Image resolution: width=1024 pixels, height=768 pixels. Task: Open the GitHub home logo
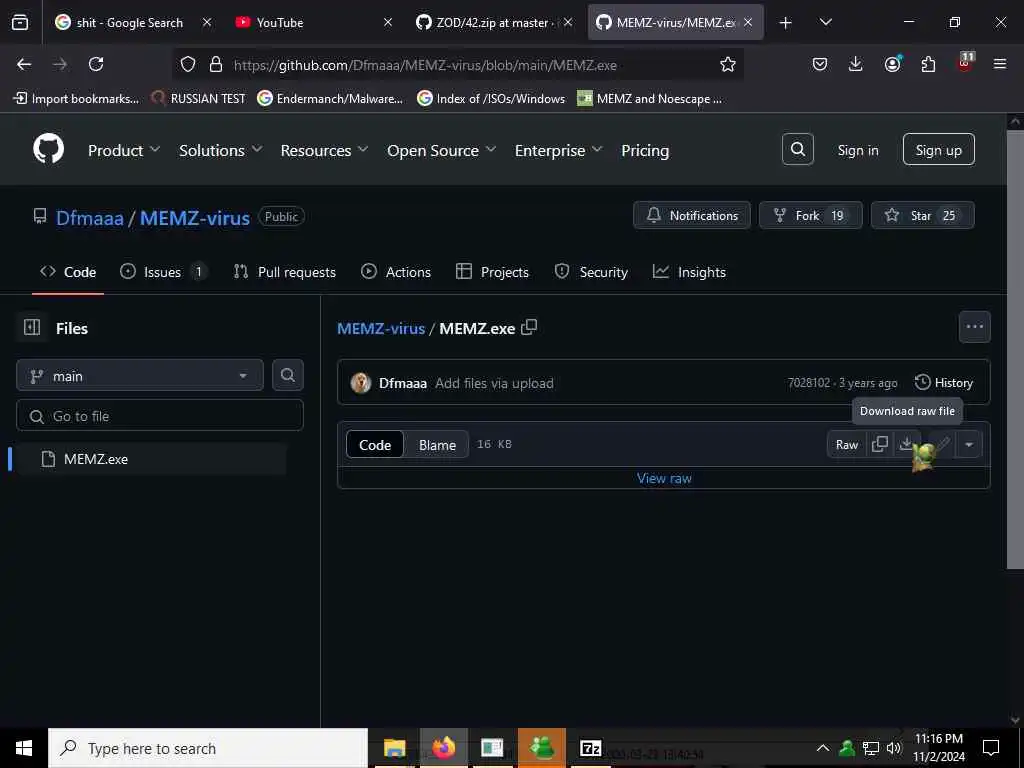click(x=48, y=150)
